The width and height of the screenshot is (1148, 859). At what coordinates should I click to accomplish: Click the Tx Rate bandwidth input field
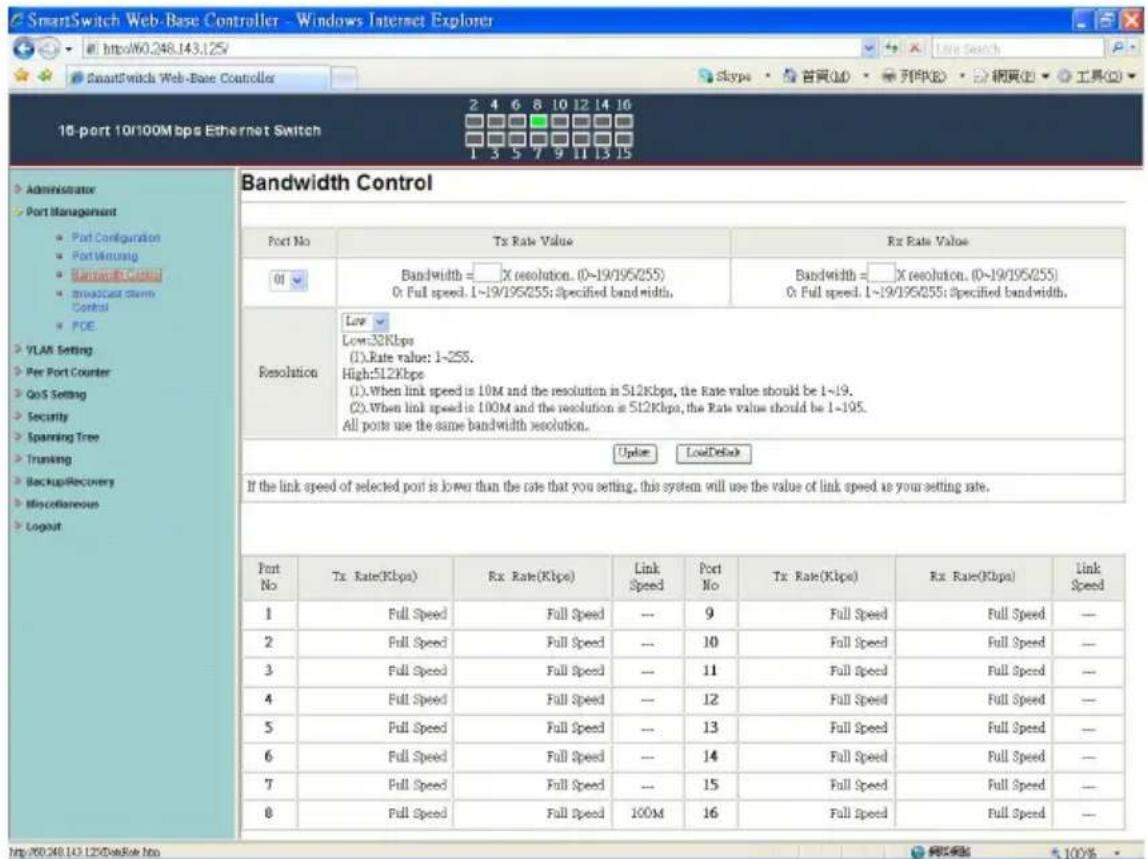(488, 274)
